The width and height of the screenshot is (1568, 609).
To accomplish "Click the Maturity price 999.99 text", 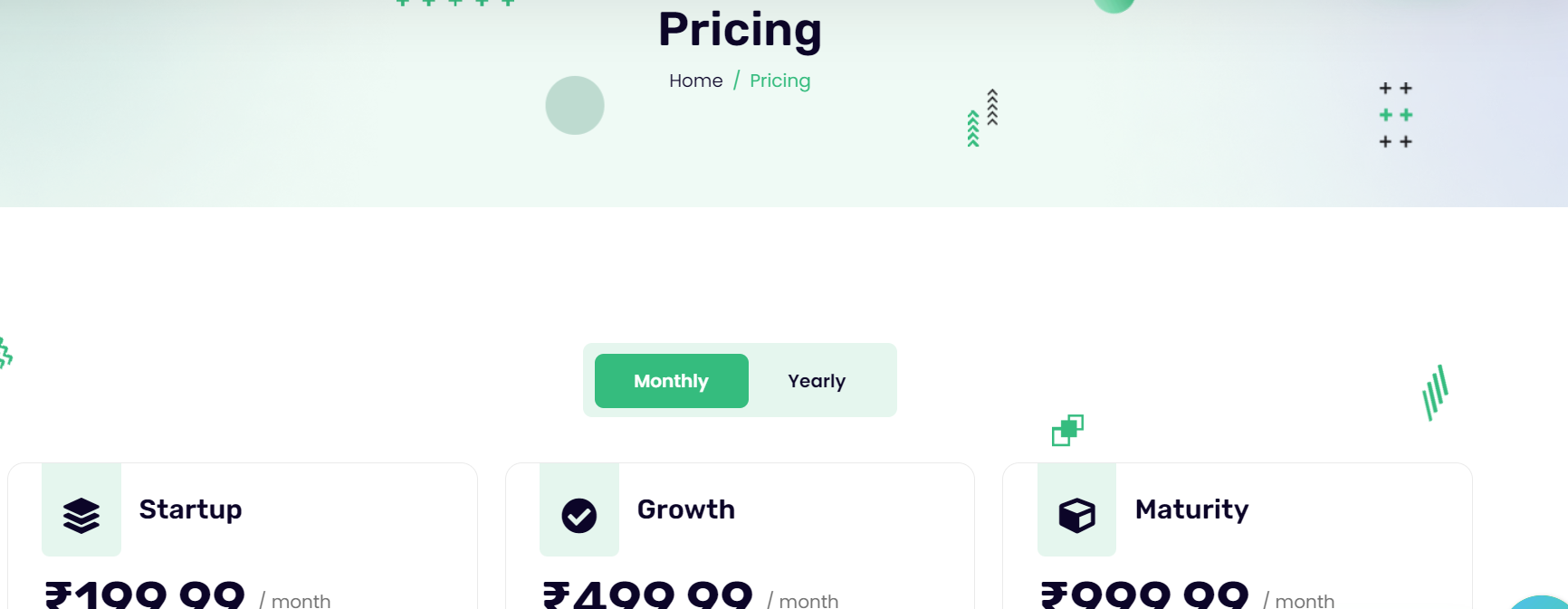I will [1144, 595].
